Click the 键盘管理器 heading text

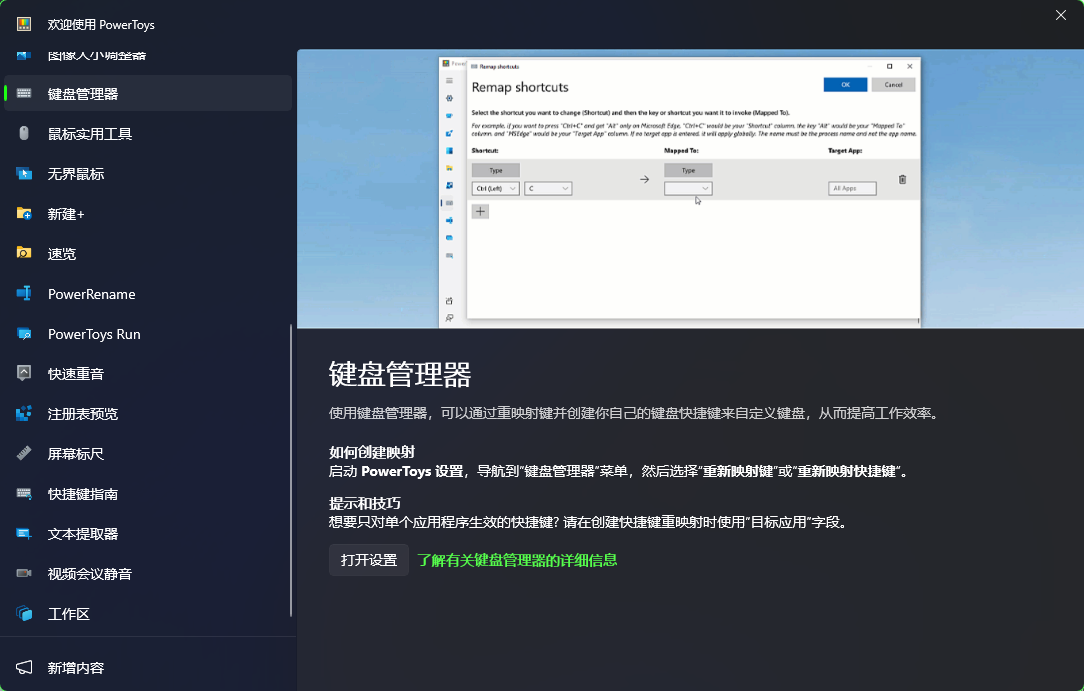[400, 375]
